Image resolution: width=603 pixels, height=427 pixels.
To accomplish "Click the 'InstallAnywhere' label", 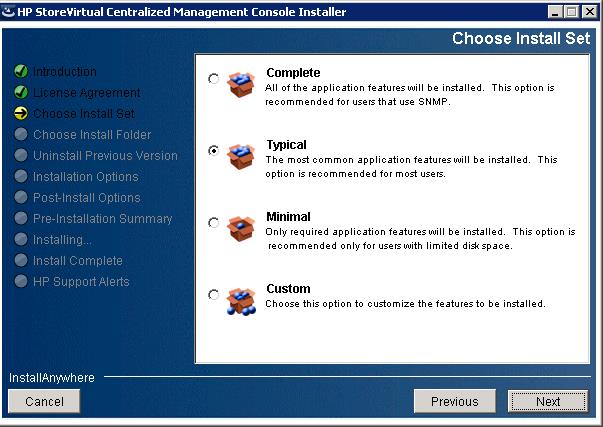I will tap(52, 378).
